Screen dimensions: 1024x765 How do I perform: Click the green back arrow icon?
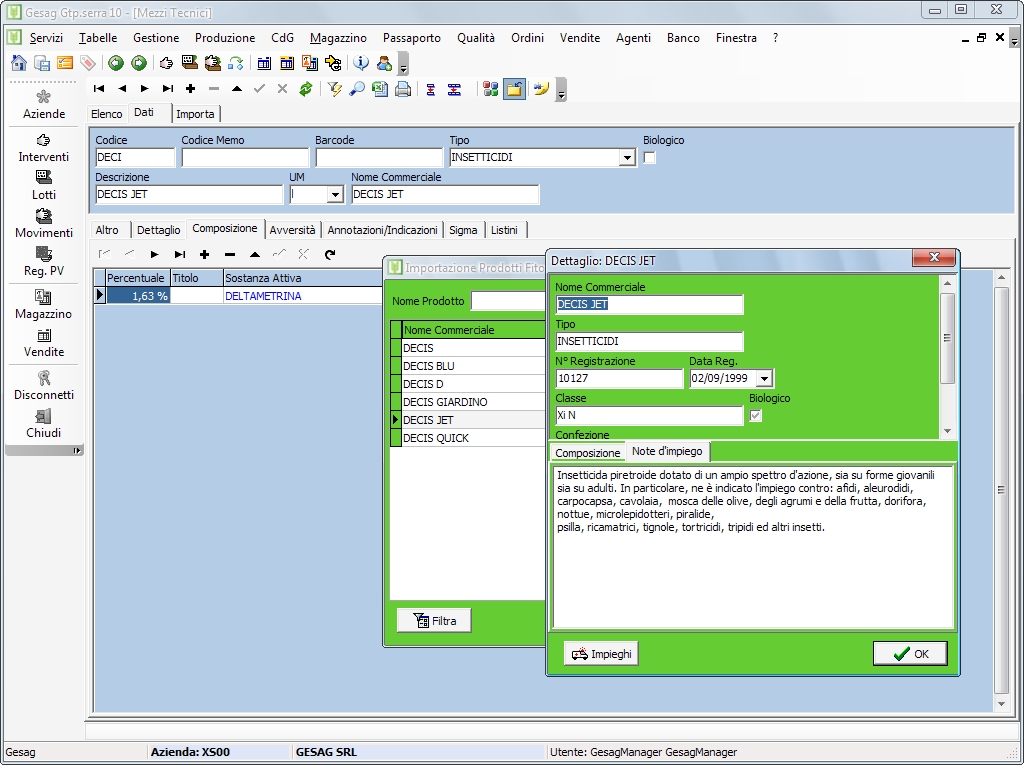[116, 63]
